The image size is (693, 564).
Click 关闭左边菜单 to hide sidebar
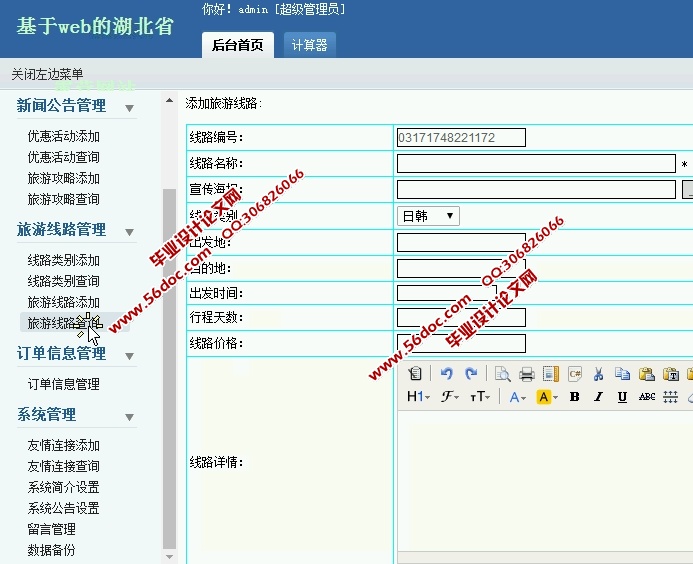(47, 74)
